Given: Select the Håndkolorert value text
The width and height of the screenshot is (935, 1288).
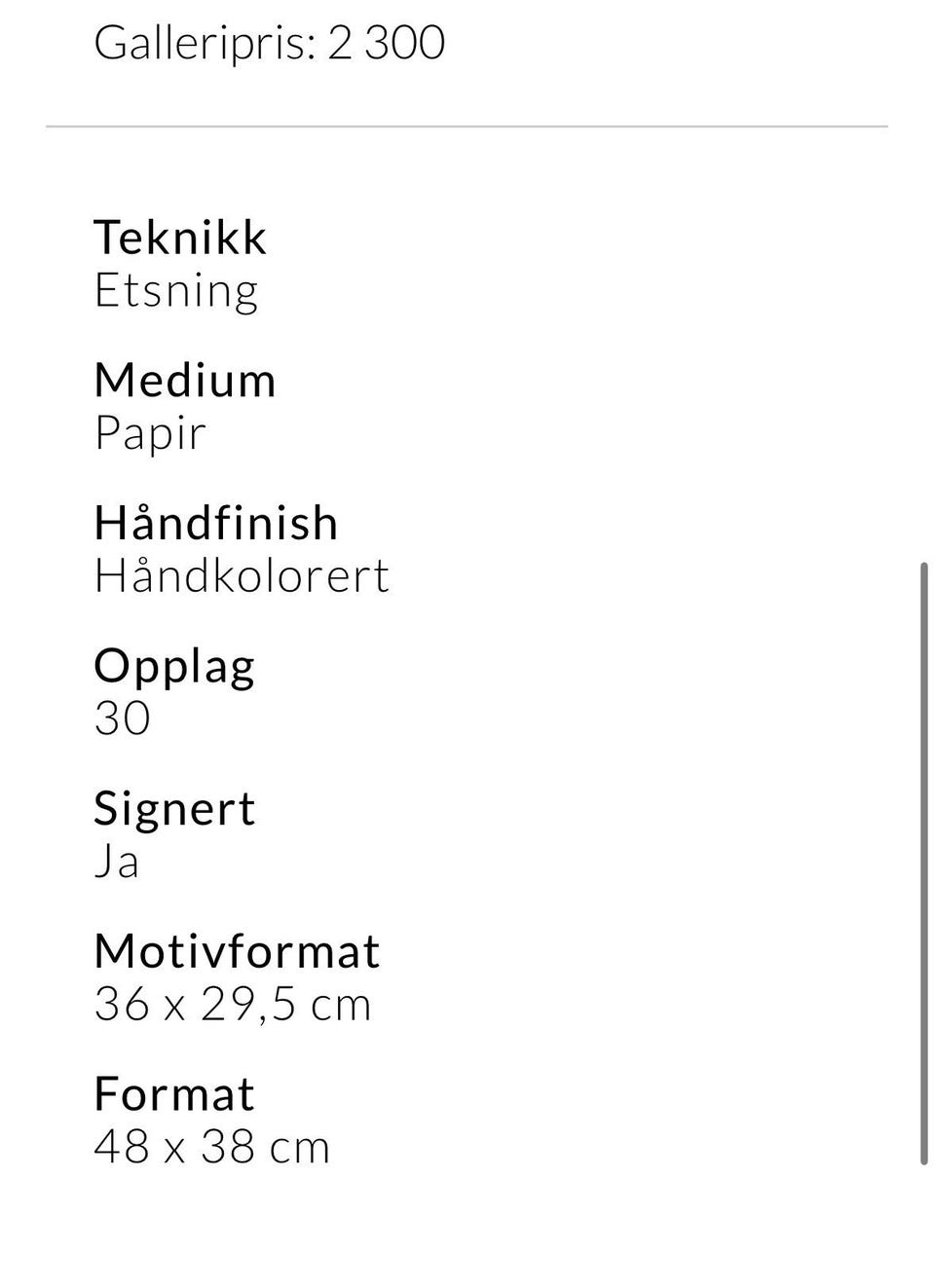Looking at the screenshot, I should coord(242,575).
